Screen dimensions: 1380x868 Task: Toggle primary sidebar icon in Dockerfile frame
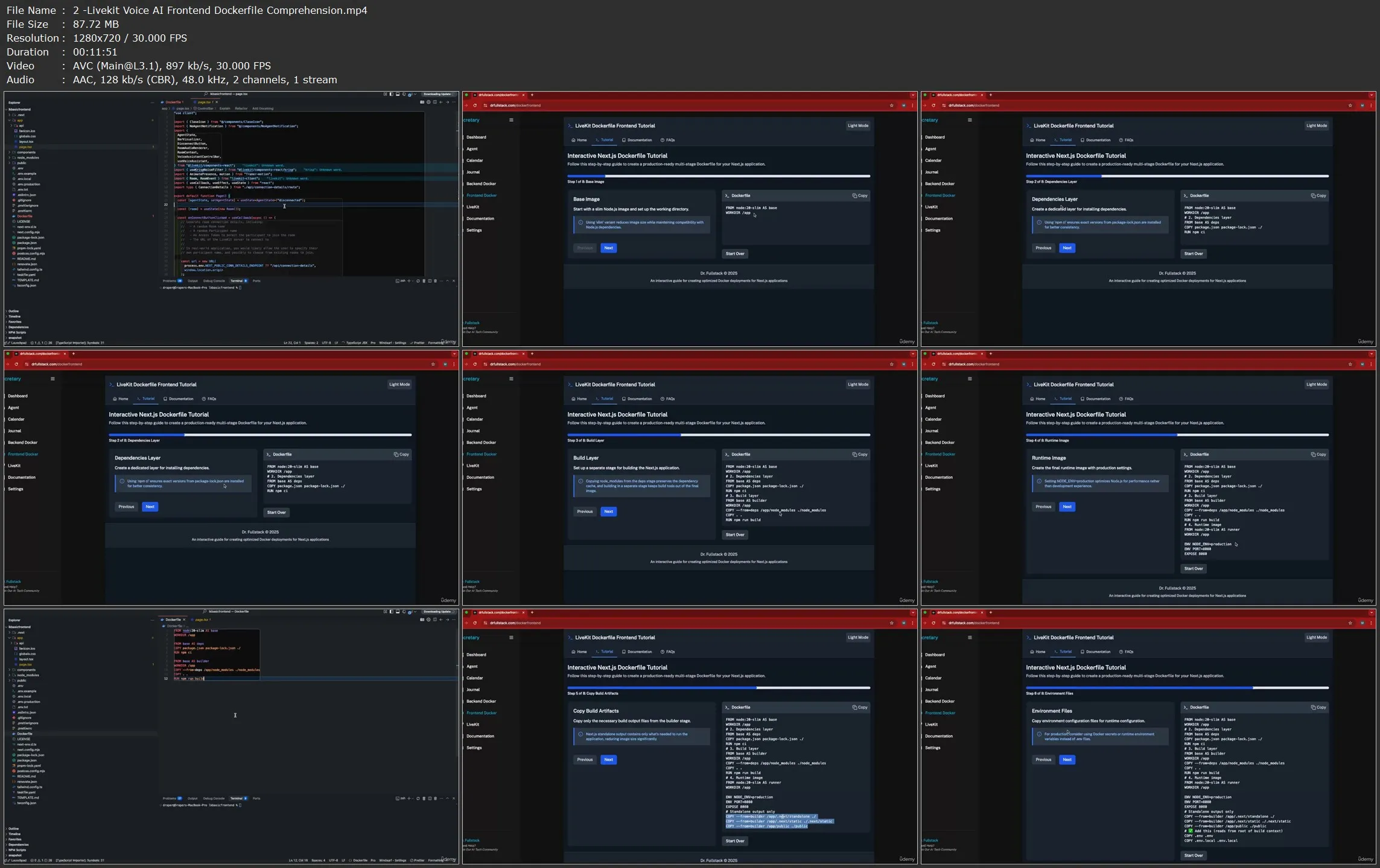391,612
